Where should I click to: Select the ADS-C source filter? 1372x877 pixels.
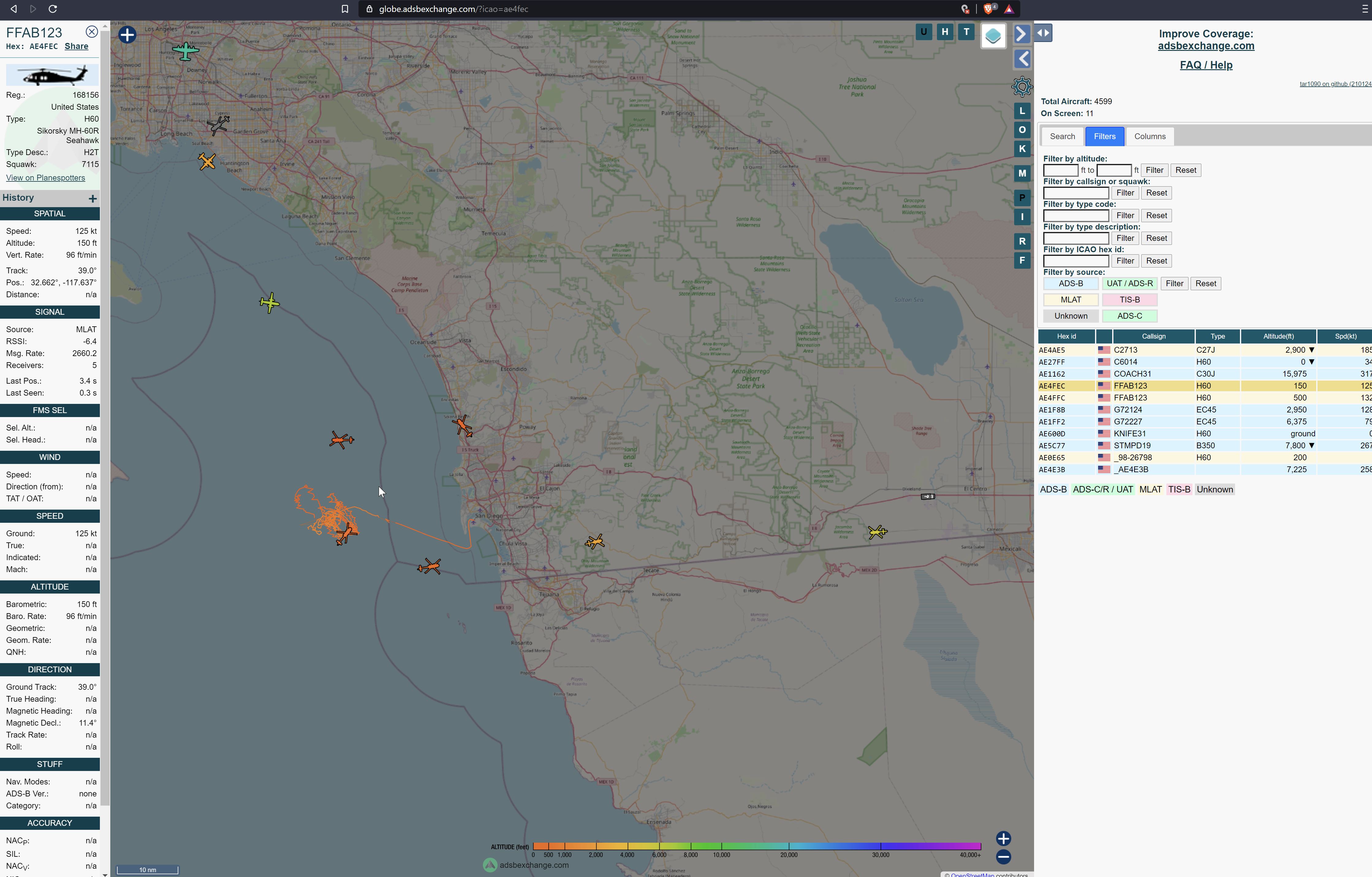click(1129, 316)
